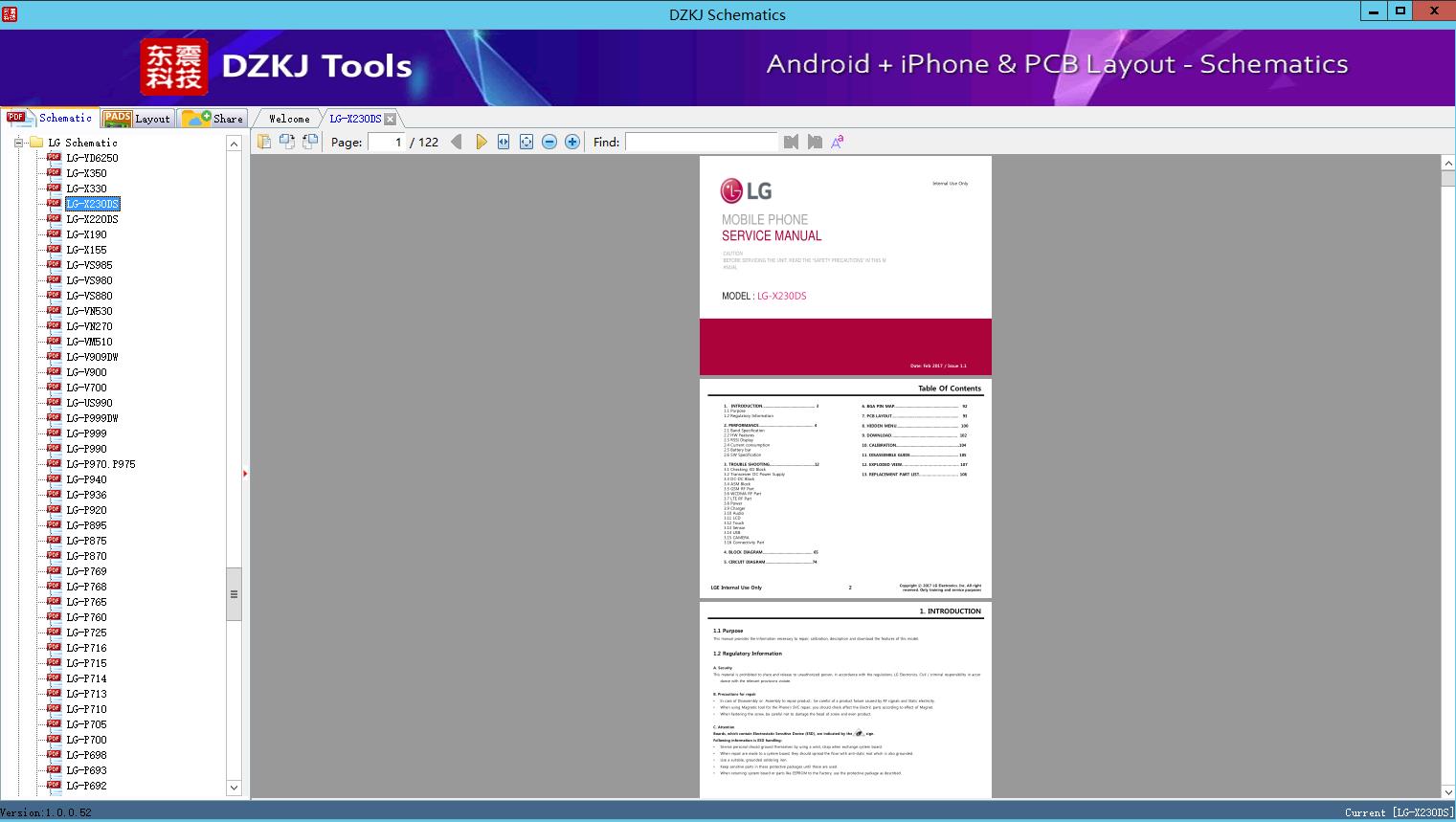Click the PDF icon beside LG-P990
Screen dimensions: 1456x822
tap(54, 448)
